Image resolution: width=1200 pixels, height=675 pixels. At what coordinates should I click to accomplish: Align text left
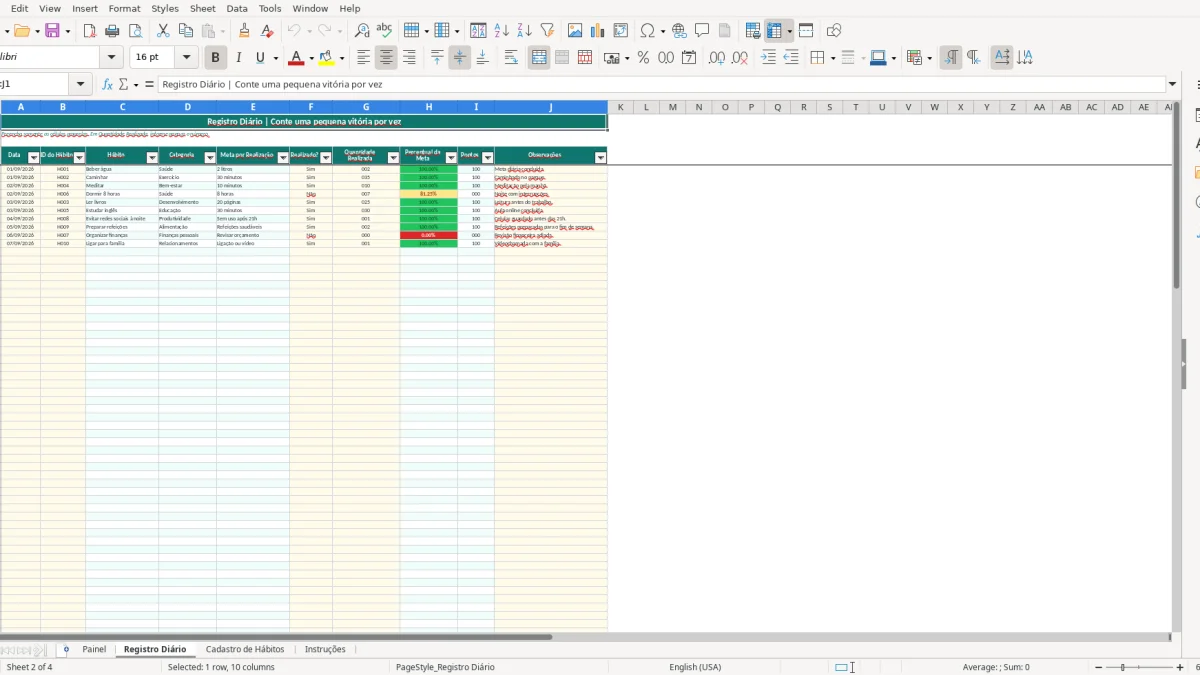coord(364,58)
